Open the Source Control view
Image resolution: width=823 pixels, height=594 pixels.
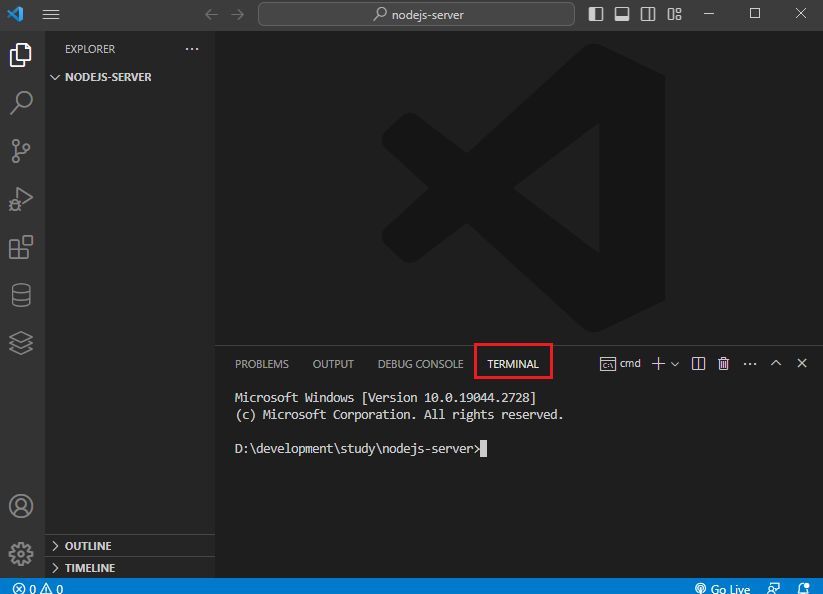coord(21,151)
